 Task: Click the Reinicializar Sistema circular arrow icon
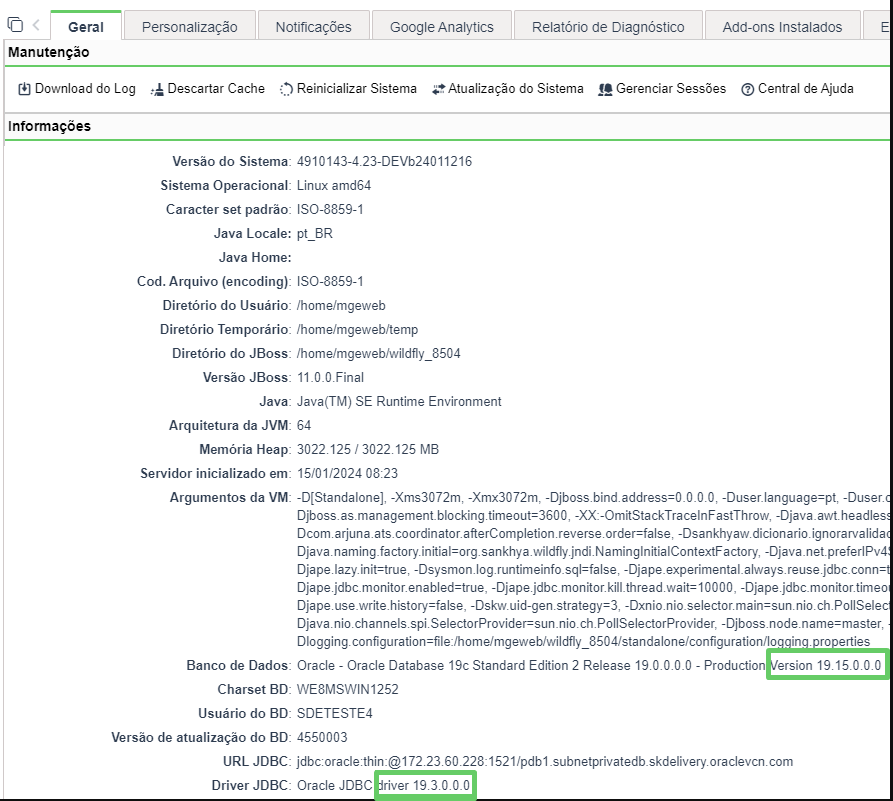[286, 89]
